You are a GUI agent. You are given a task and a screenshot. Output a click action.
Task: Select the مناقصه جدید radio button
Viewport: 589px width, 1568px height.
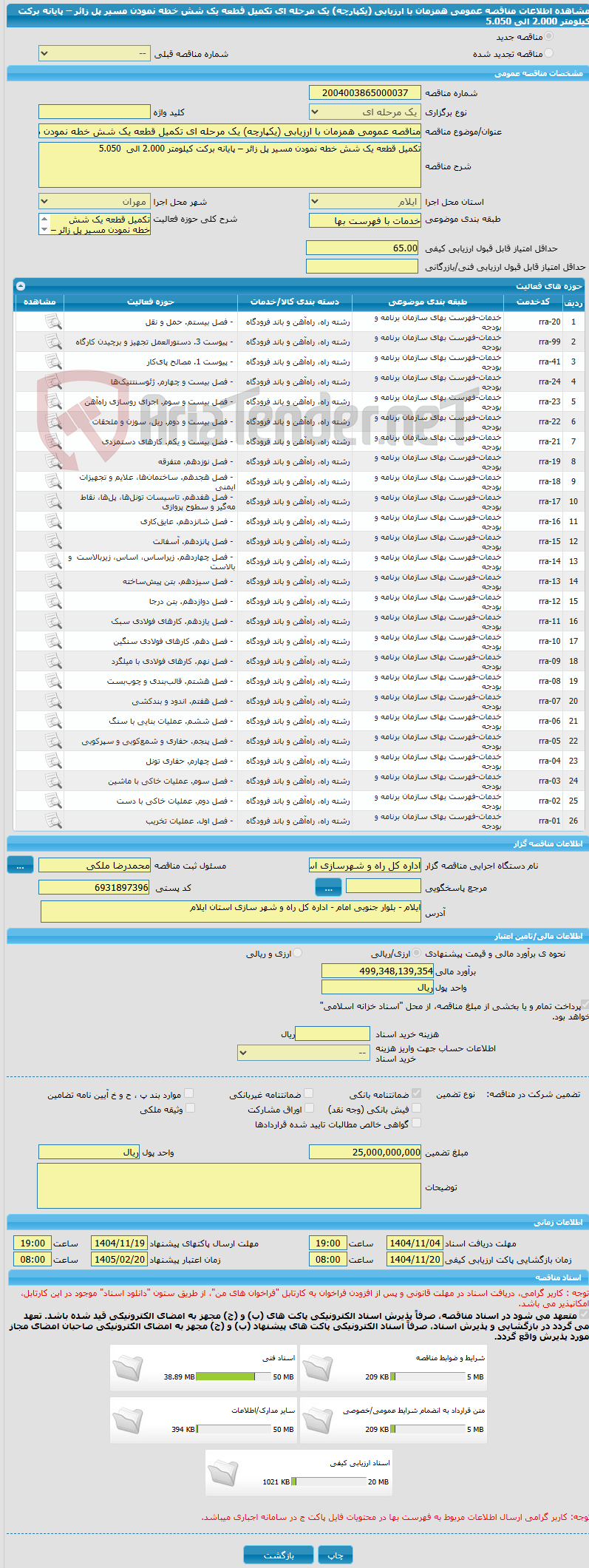point(548,36)
